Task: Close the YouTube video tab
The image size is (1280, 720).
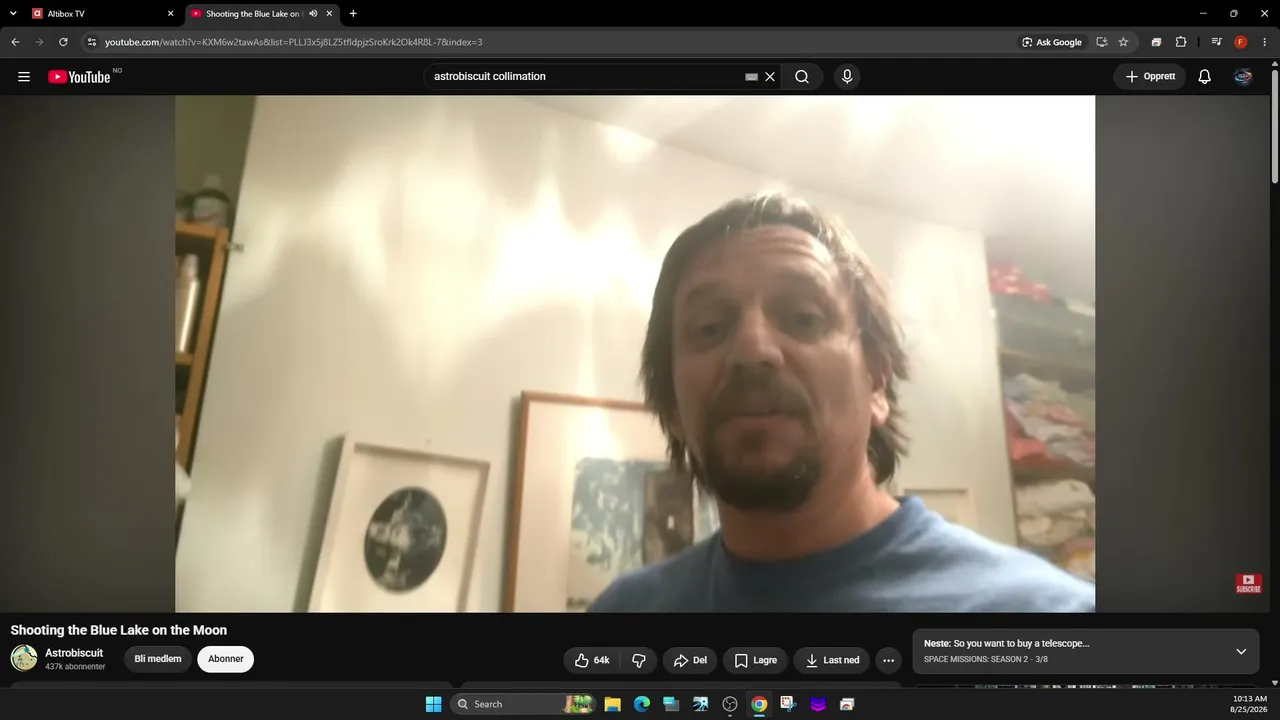Action: pyautogui.click(x=329, y=14)
